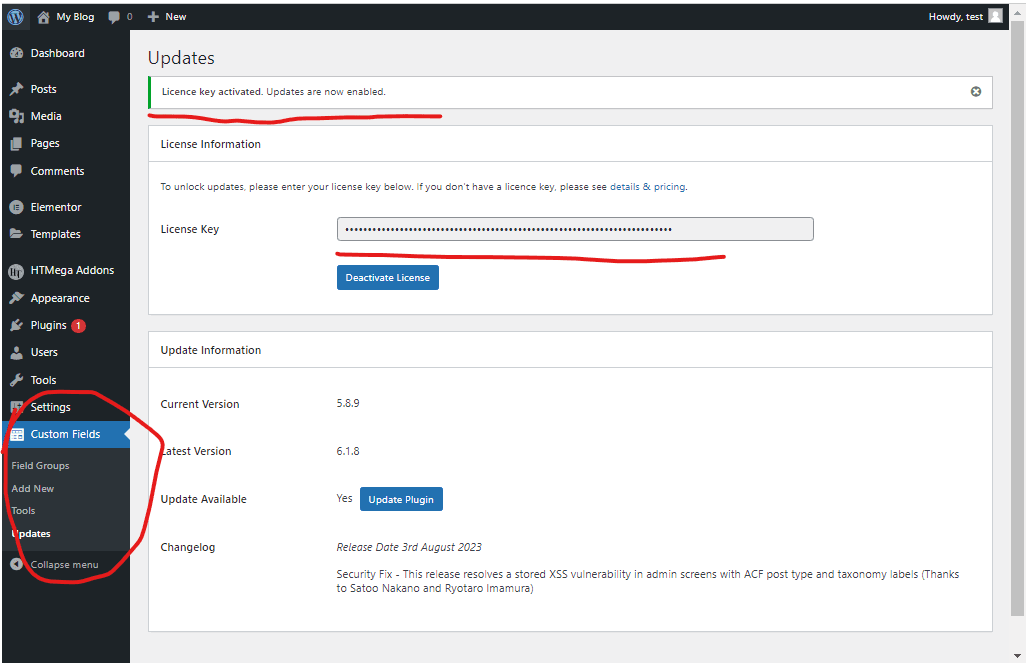Click the Dashboard gauge icon
This screenshot has height=663, width=1026.
click(x=16, y=54)
